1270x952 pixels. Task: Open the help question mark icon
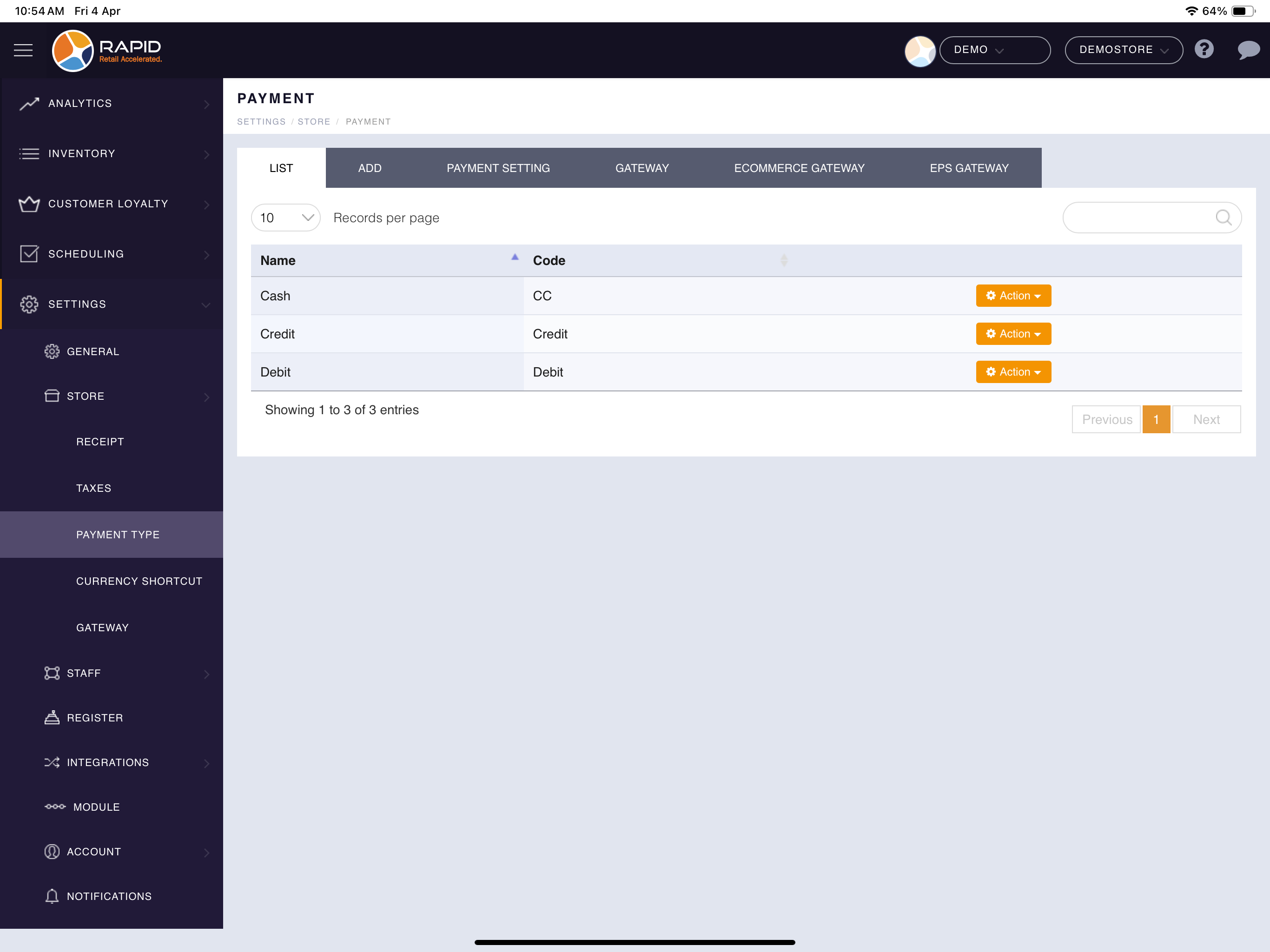click(x=1204, y=49)
